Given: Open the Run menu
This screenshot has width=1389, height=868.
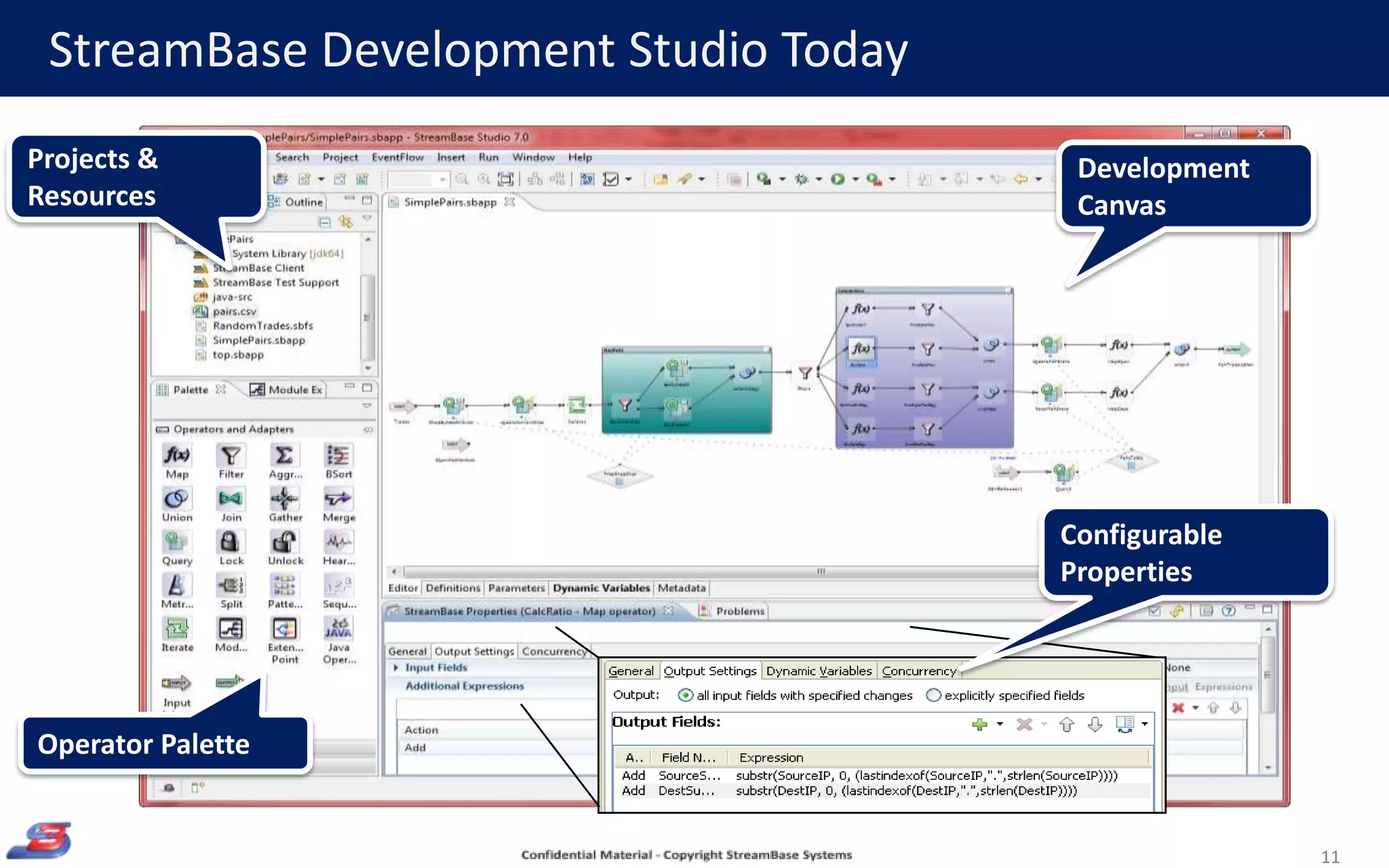Looking at the screenshot, I should 488,157.
